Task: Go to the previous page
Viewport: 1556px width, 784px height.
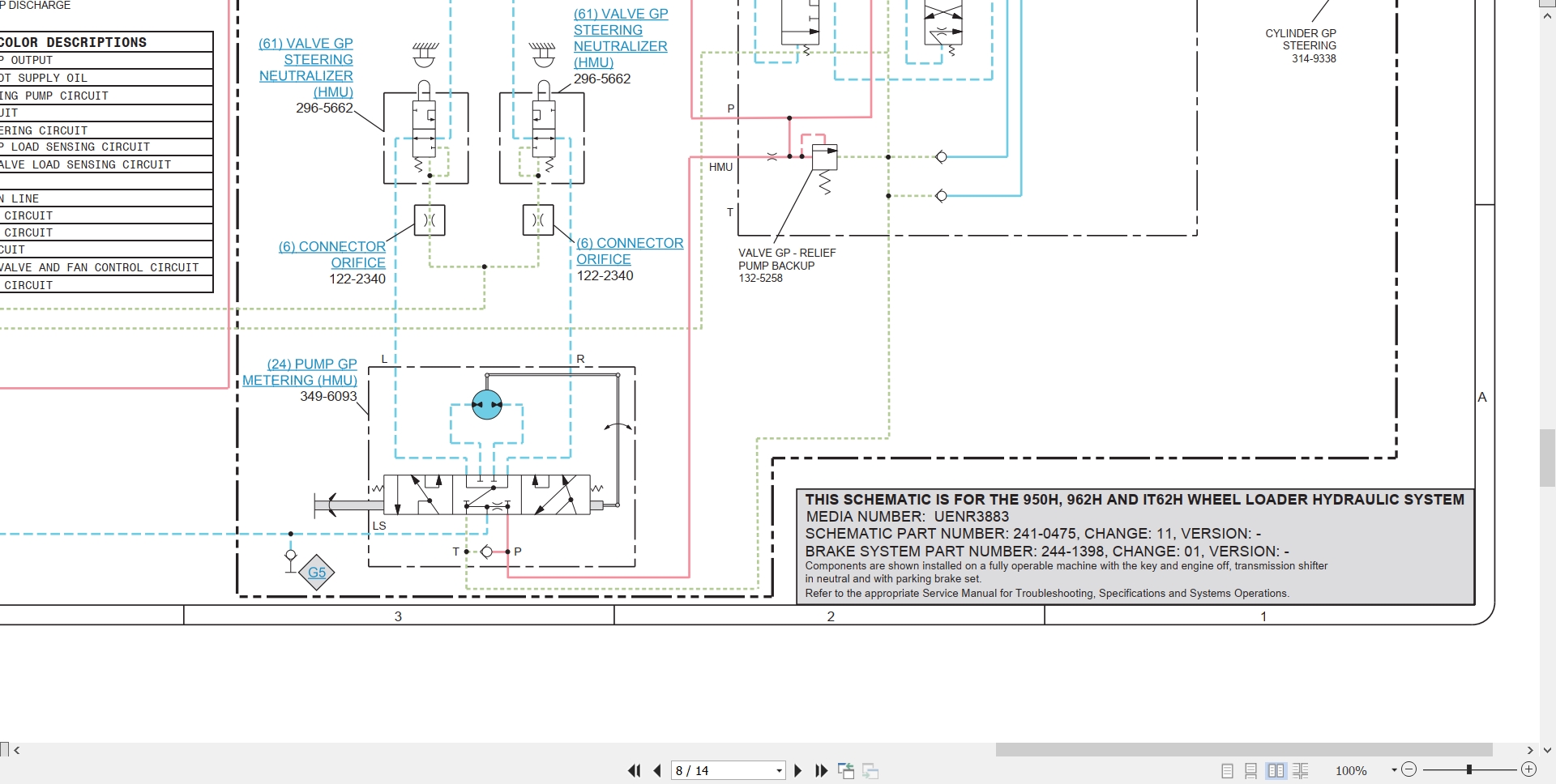Action: 657,771
